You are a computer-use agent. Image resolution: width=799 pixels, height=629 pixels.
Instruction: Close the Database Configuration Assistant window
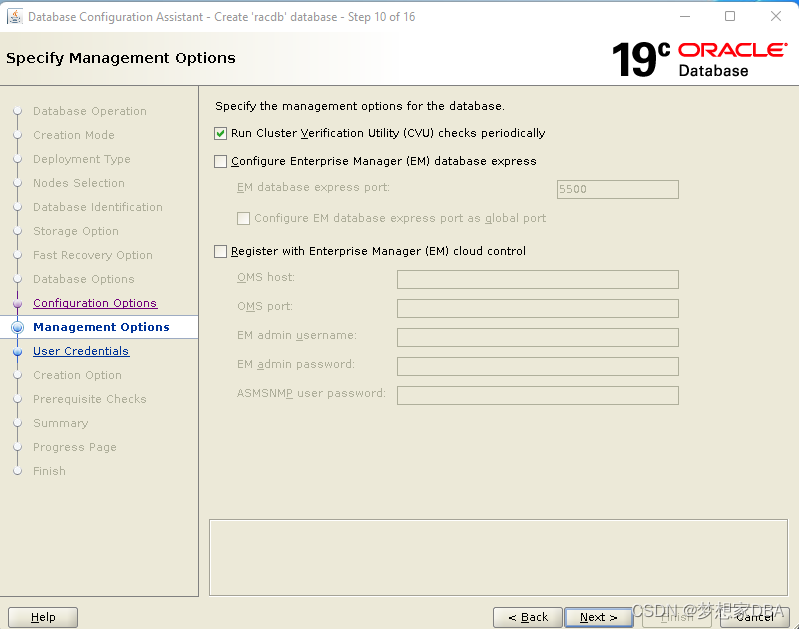(776, 17)
